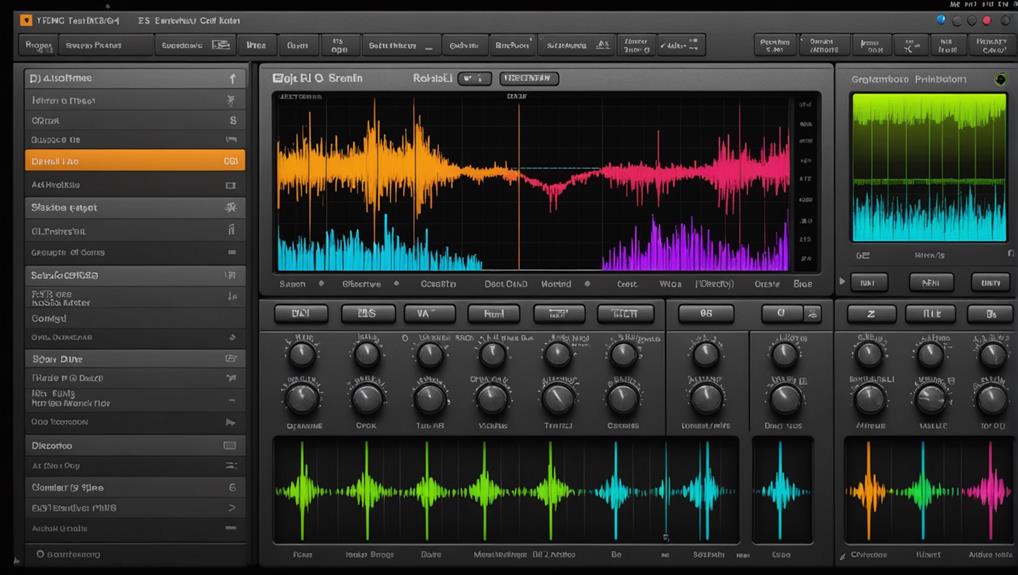Click the VA button above the knobs
Screen dimensions: 1018x575
(x=430, y=314)
